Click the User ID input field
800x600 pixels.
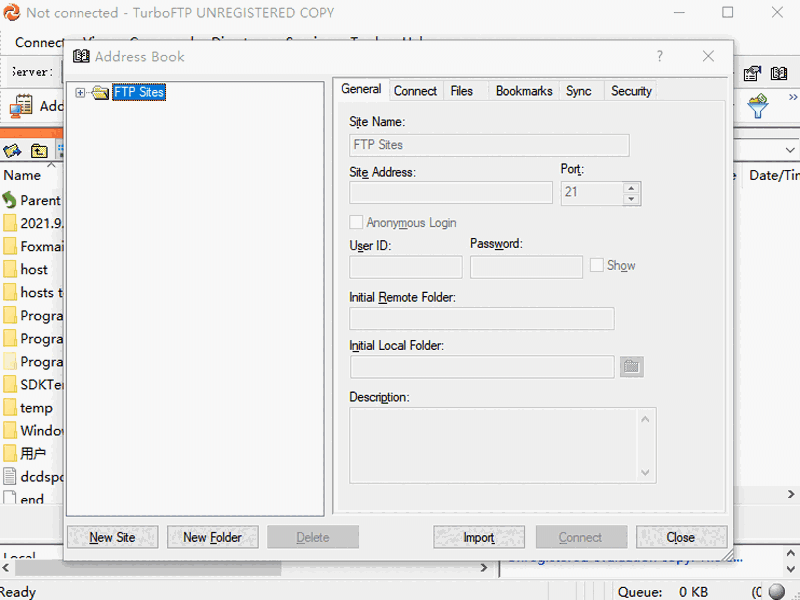[x=406, y=267]
